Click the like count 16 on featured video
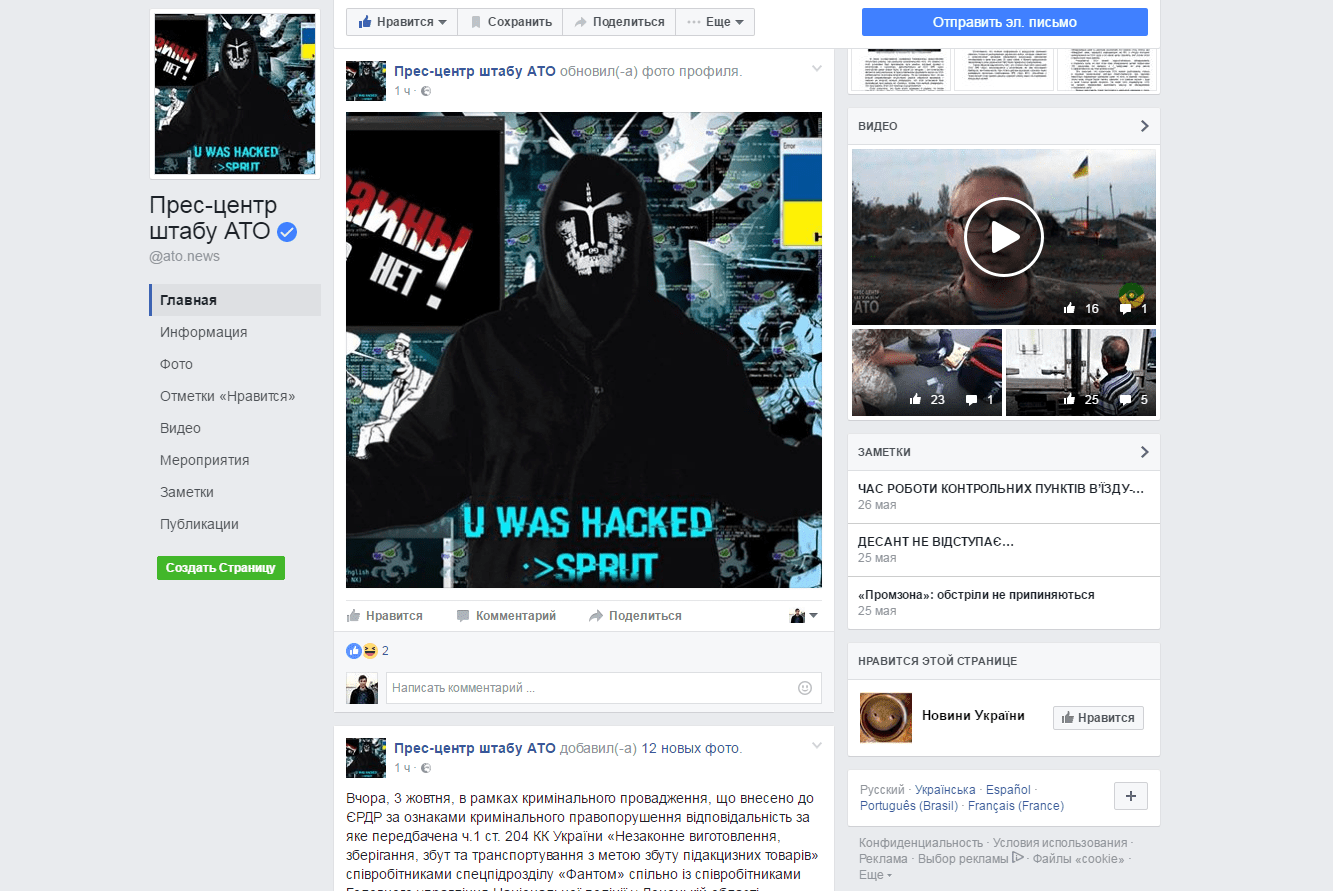 [1082, 309]
